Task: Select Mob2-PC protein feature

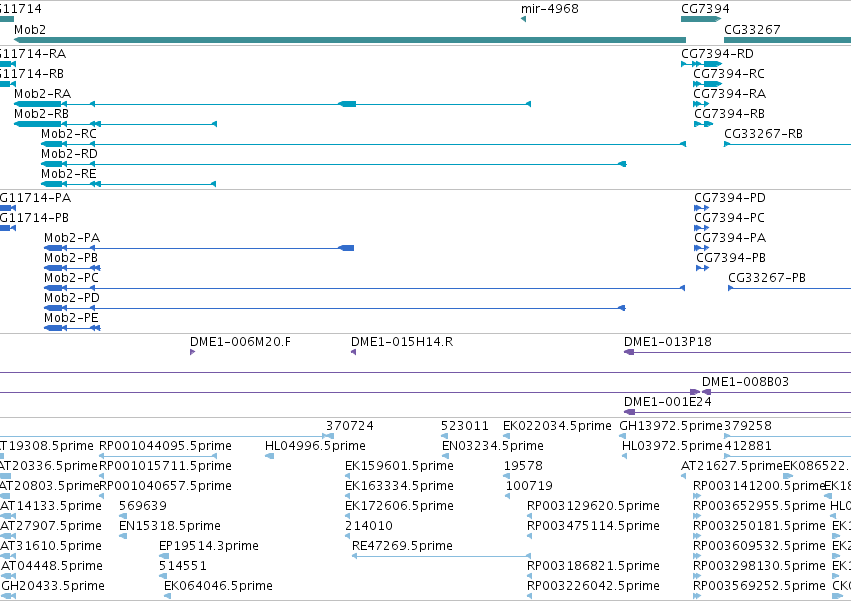Action: (x=365, y=288)
